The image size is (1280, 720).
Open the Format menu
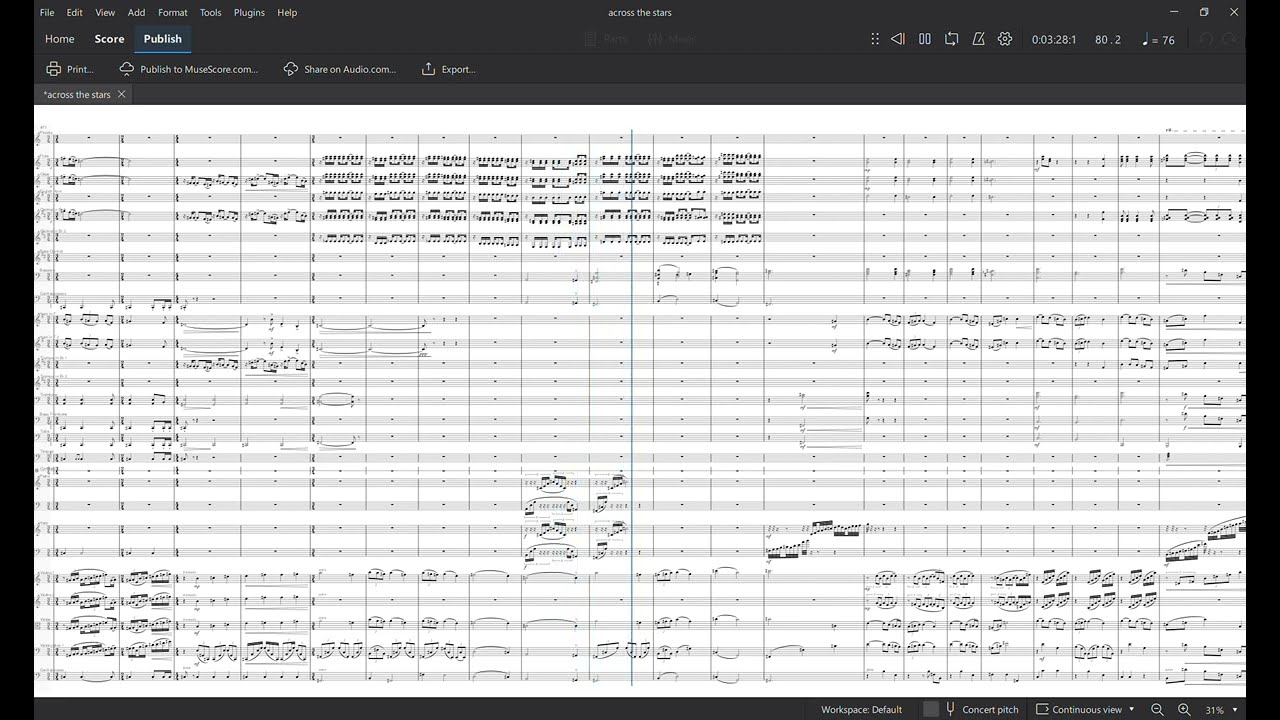point(173,12)
